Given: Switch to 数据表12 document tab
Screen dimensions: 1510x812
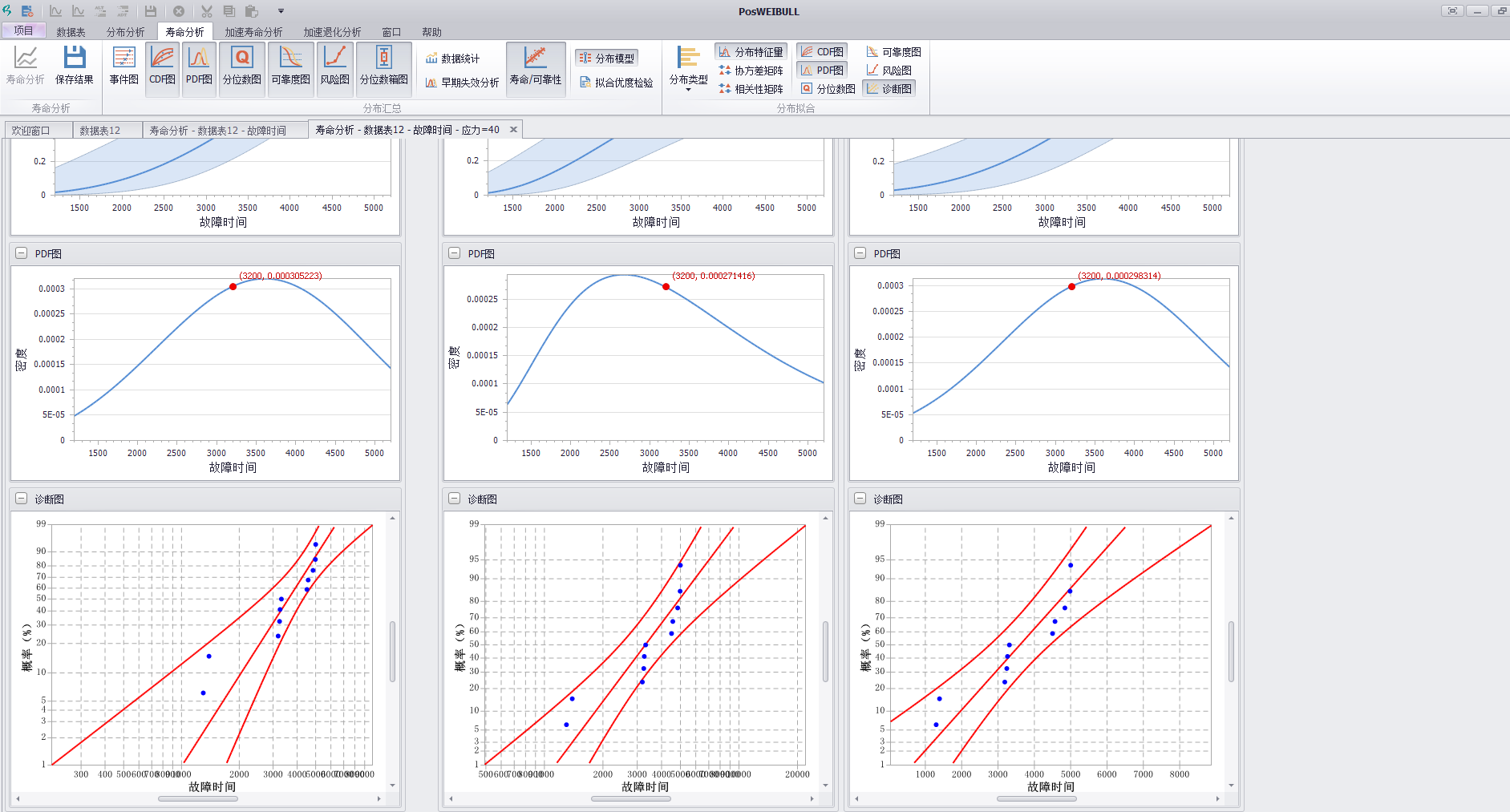Looking at the screenshot, I should pos(107,130).
